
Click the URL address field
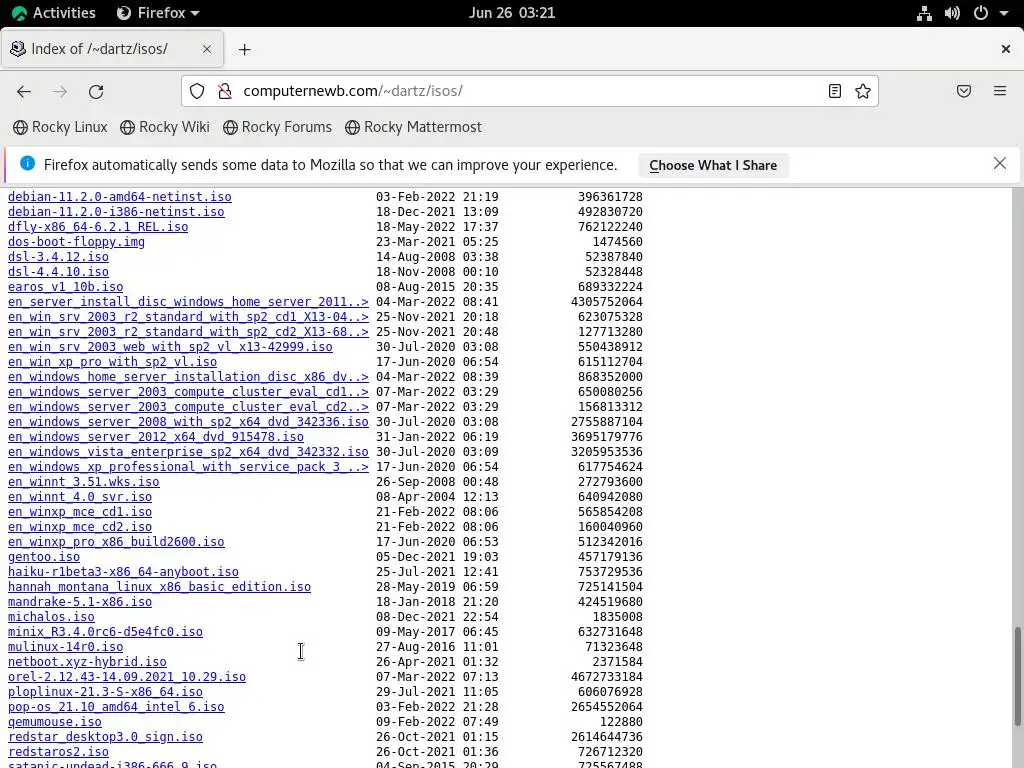click(529, 91)
